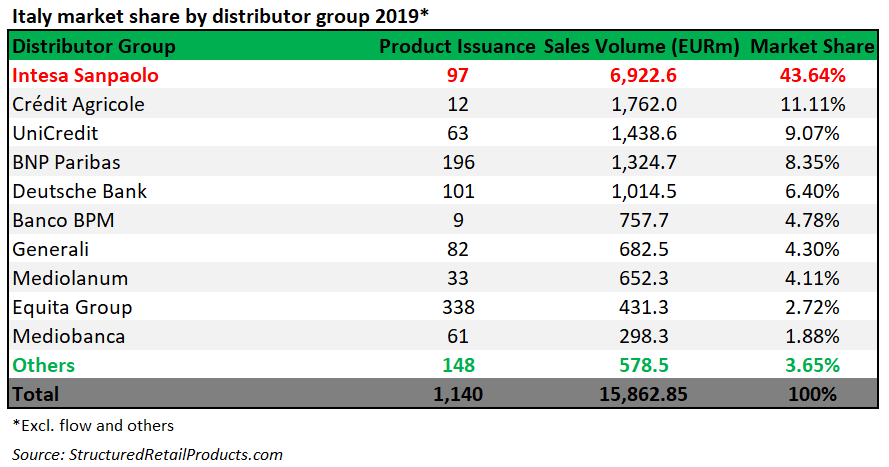889x467 pixels.
Task: Click Deutsche Bank's issuance value 101
Action: point(458,192)
